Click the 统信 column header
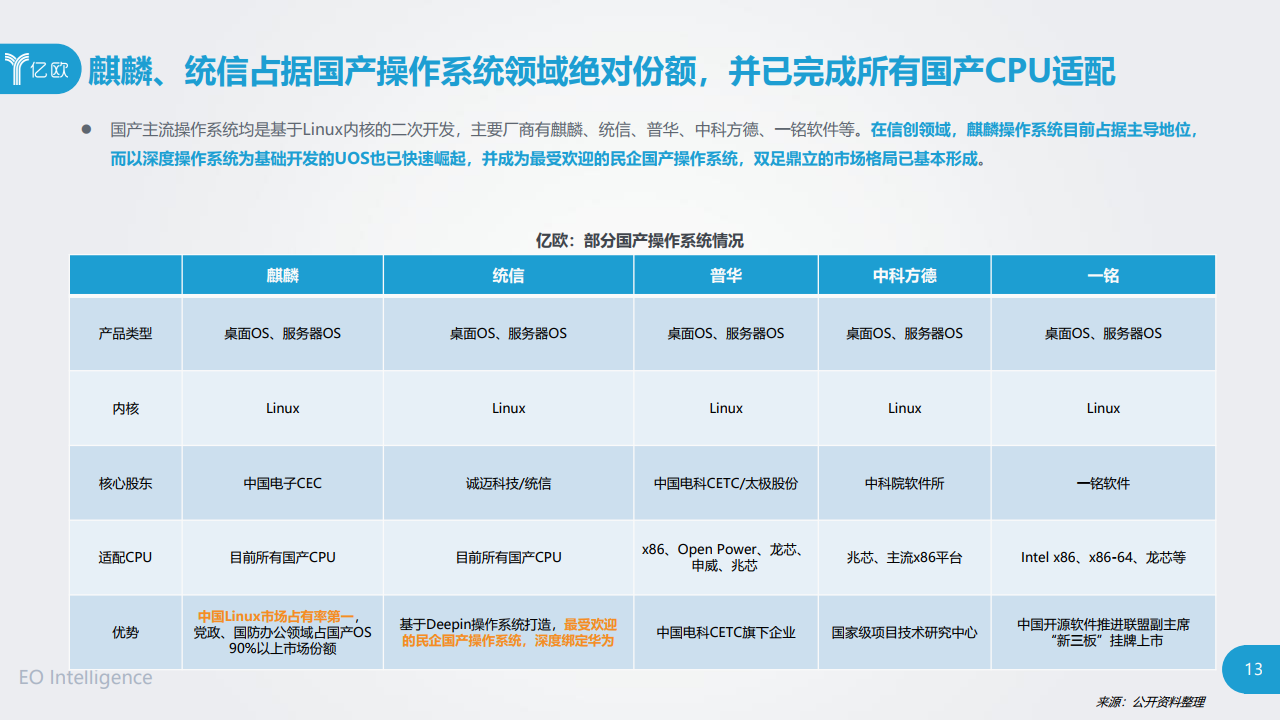This screenshot has width=1280, height=720. [509, 275]
